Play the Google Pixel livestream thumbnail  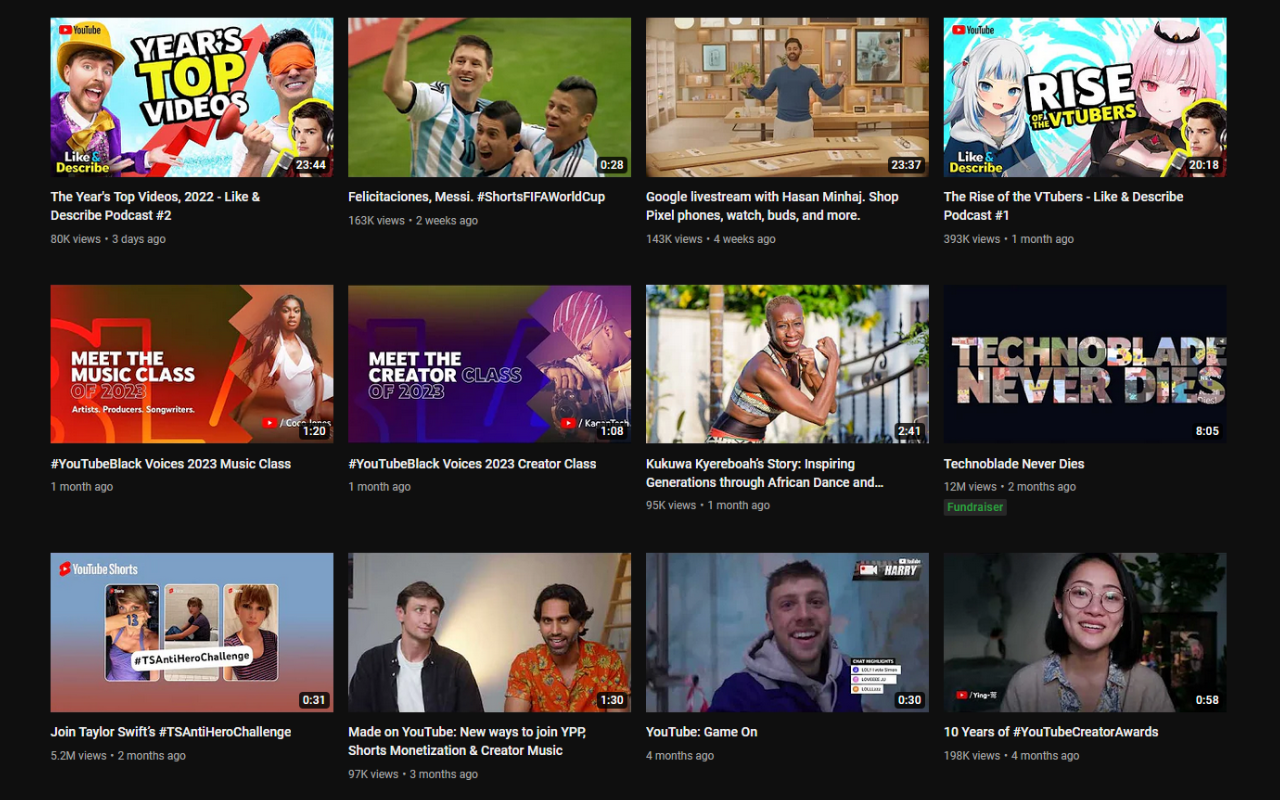click(x=787, y=97)
